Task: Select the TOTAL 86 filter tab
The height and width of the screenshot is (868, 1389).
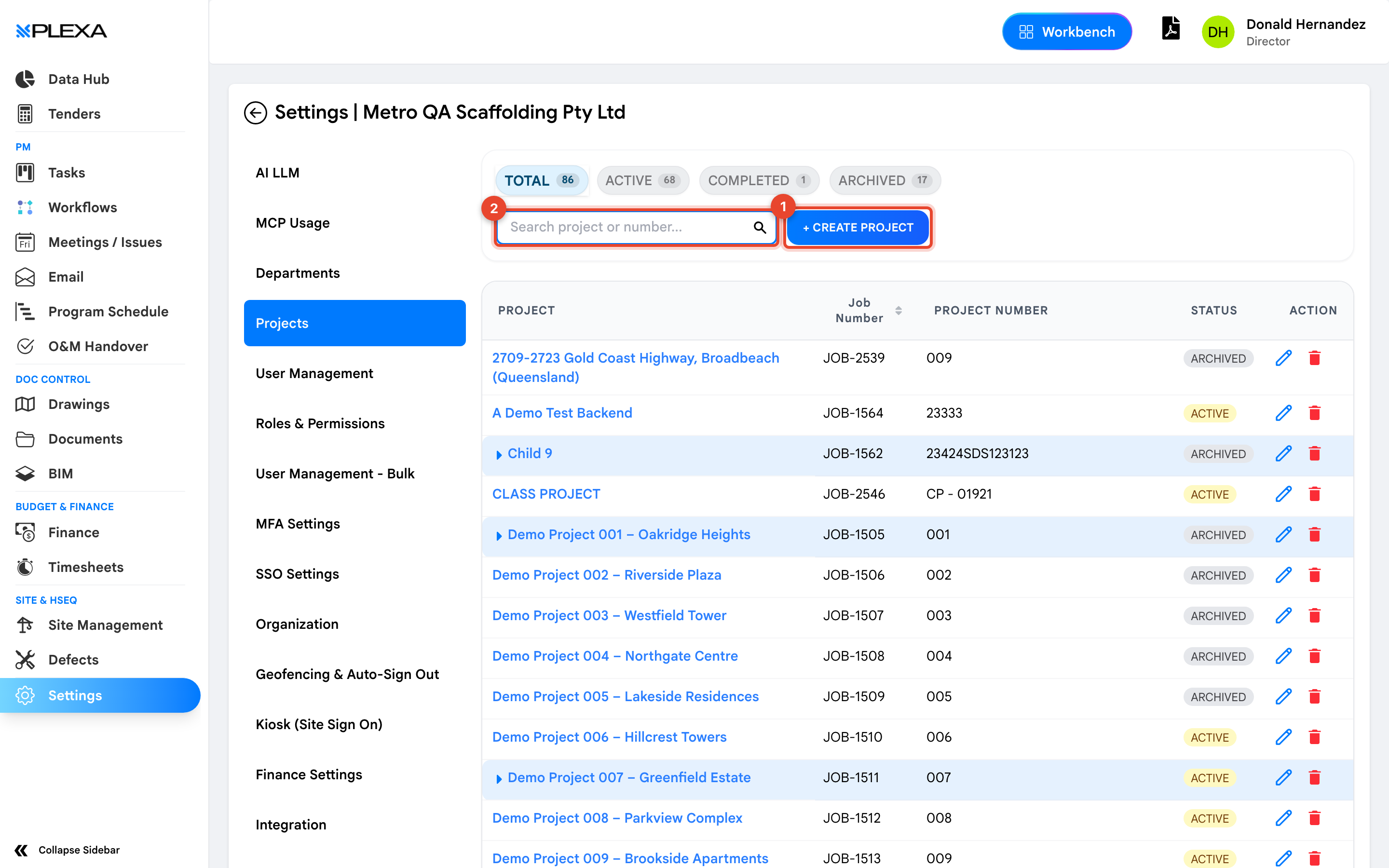Action: coord(541,180)
